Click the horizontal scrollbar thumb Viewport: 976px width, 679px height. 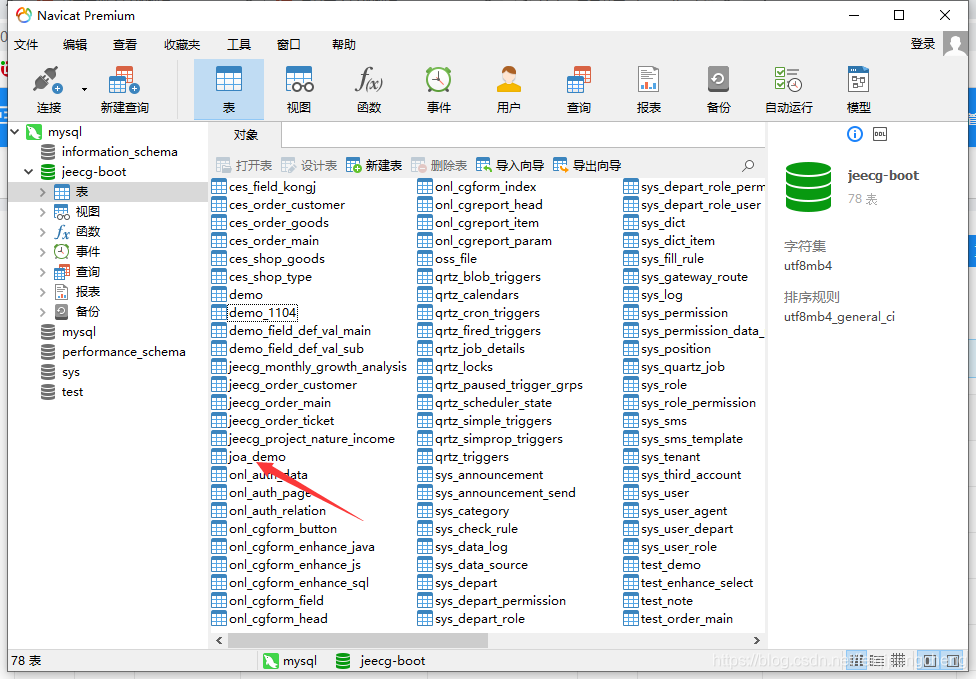click(x=358, y=640)
